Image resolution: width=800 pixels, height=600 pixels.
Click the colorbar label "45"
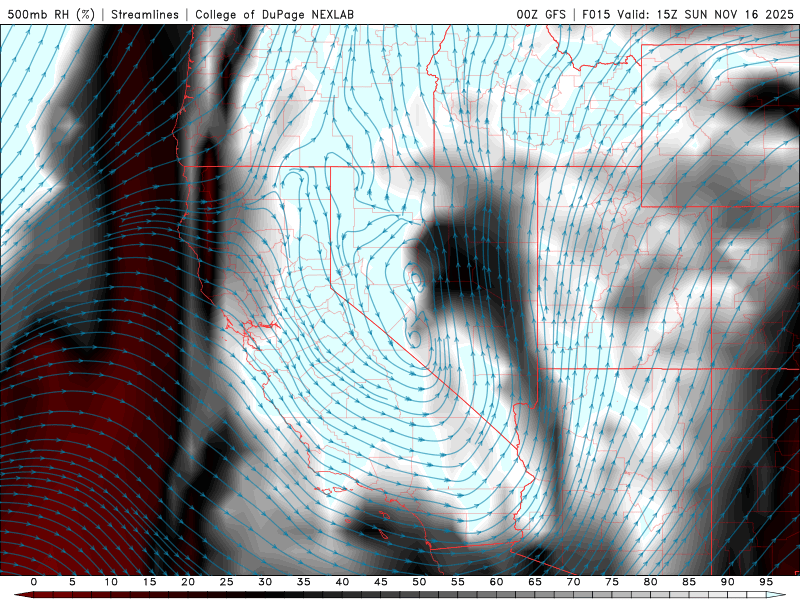(381, 582)
